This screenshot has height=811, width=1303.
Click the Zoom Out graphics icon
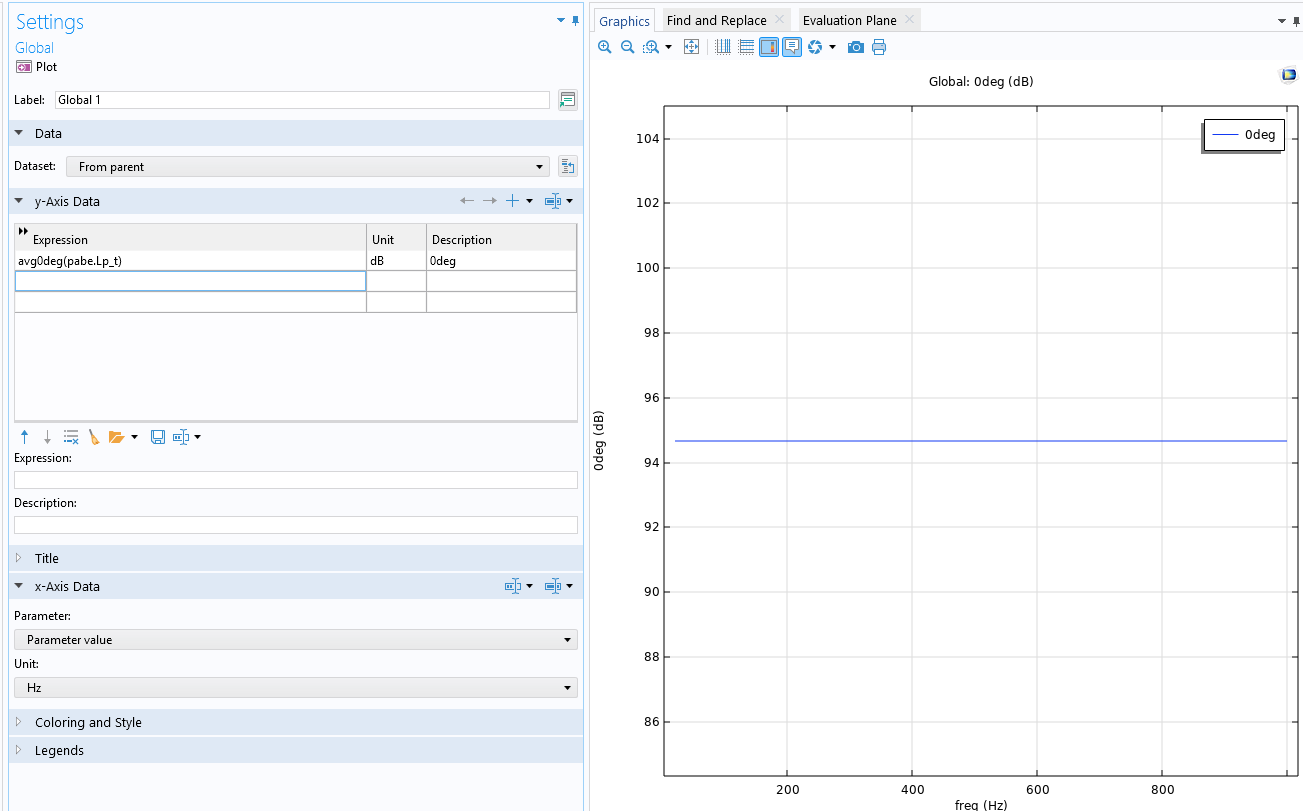pos(628,47)
